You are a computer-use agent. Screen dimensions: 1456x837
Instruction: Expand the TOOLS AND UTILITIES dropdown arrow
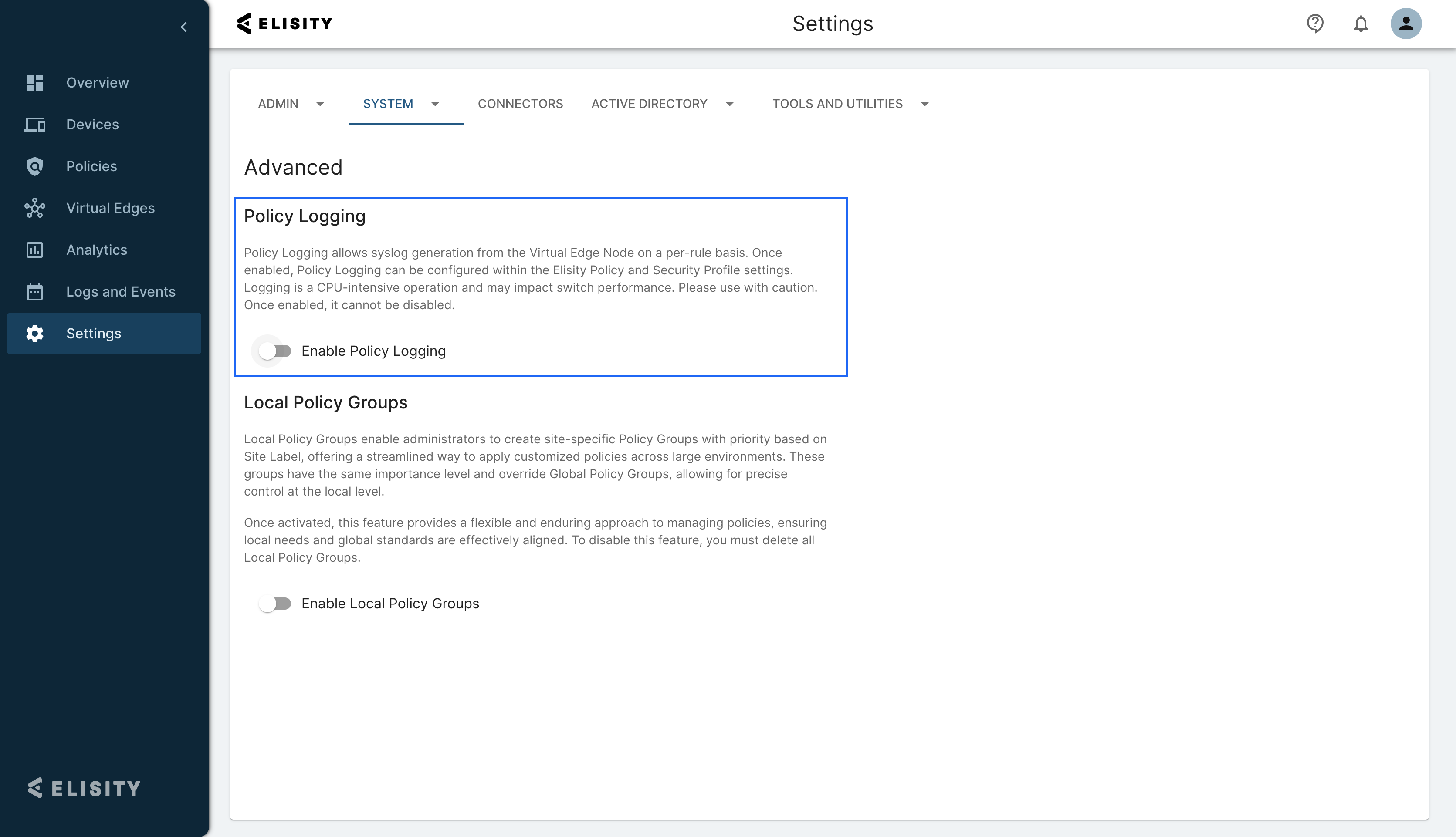pyautogui.click(x=924, y=104)
